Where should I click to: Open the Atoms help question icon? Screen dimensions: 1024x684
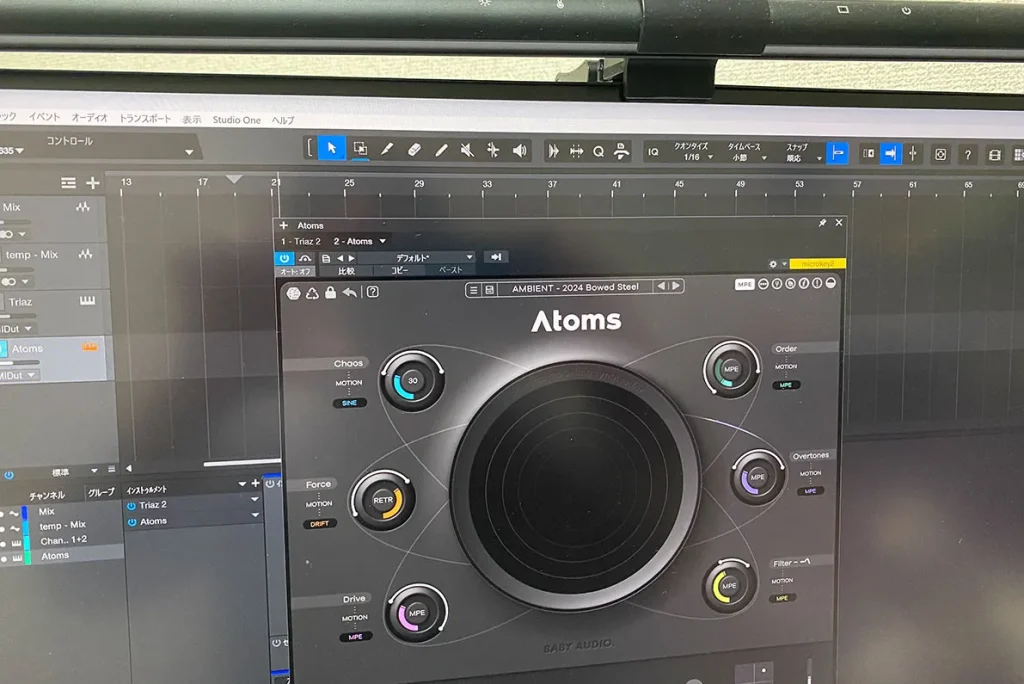pyautogui.click(x=372, y=292)
